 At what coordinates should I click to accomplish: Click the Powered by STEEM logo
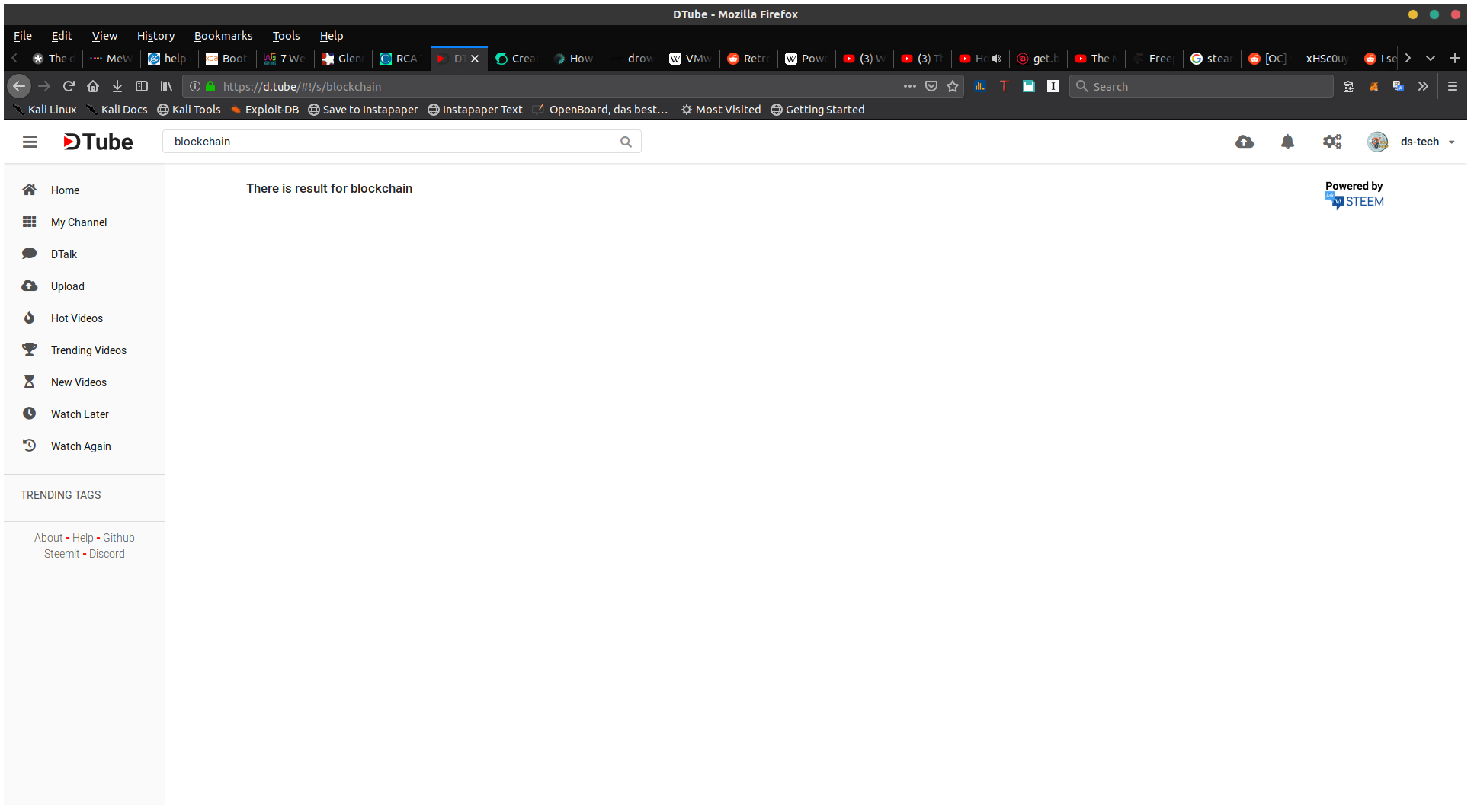point(1354,195)
